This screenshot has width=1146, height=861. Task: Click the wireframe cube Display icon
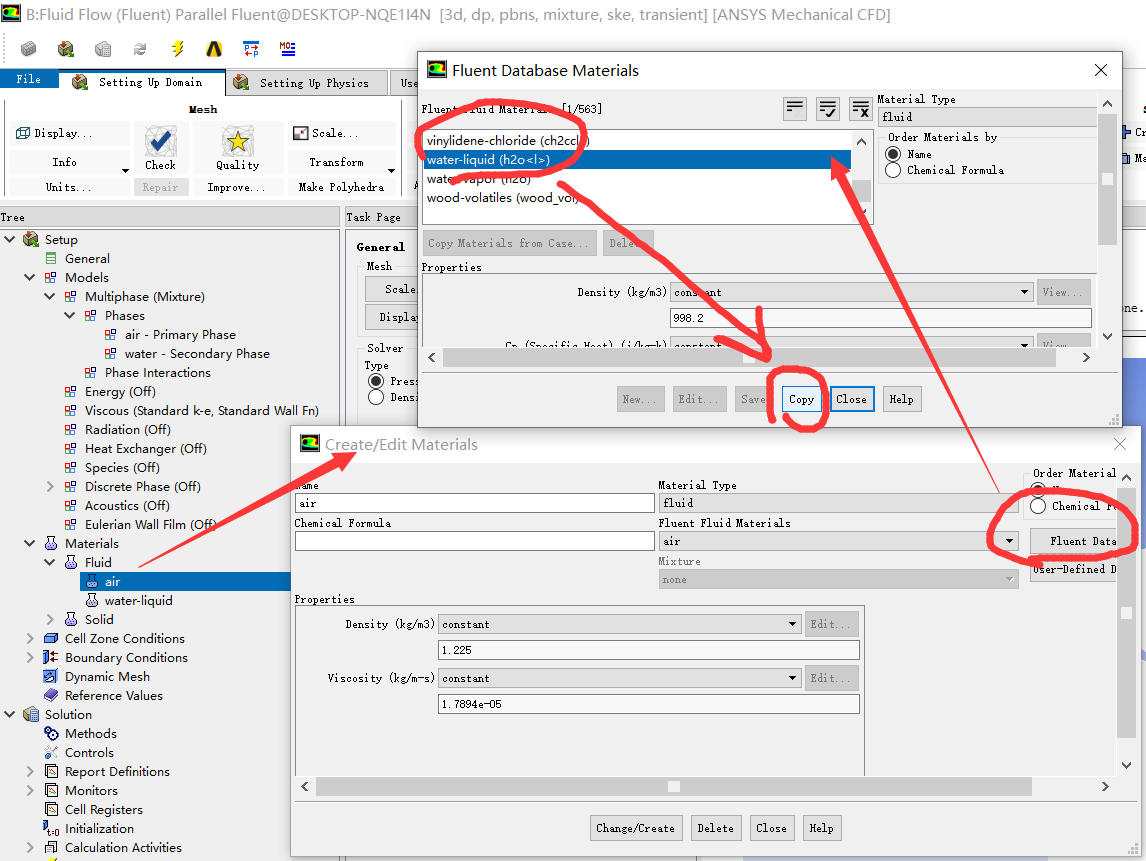click(23, 133)
